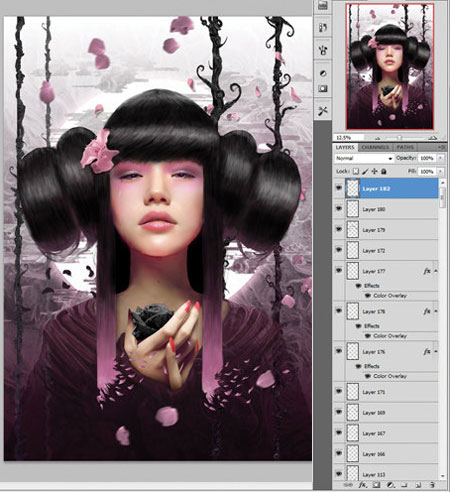450x492 pixels.
Task: Click Navigator zoom out small mountains icon
Action: (x=377, y=138)
